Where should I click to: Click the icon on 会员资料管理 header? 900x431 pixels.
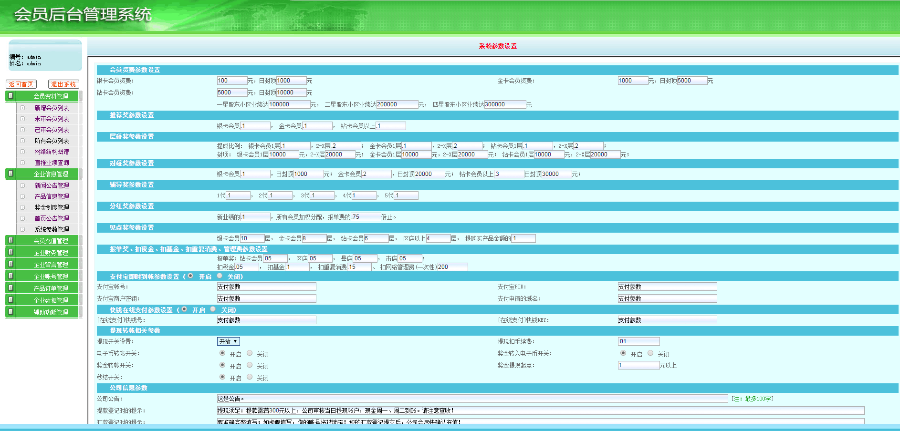10,96
